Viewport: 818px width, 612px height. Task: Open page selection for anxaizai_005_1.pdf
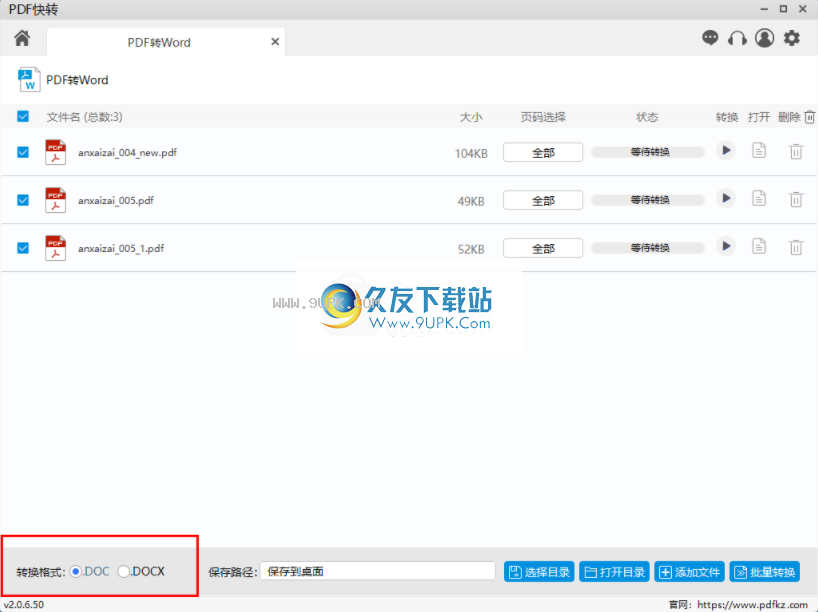(x=543, y=248)
